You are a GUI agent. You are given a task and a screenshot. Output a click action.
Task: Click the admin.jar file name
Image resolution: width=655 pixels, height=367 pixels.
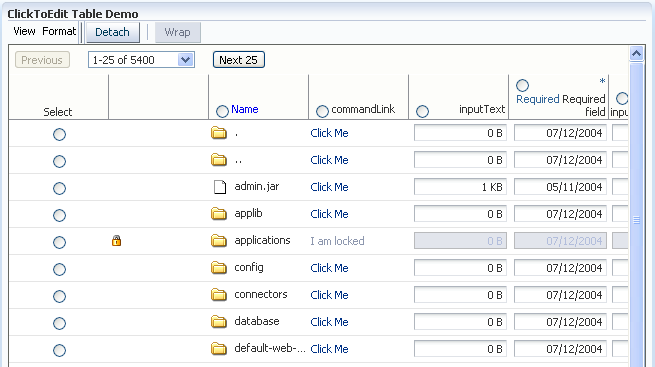256,186
